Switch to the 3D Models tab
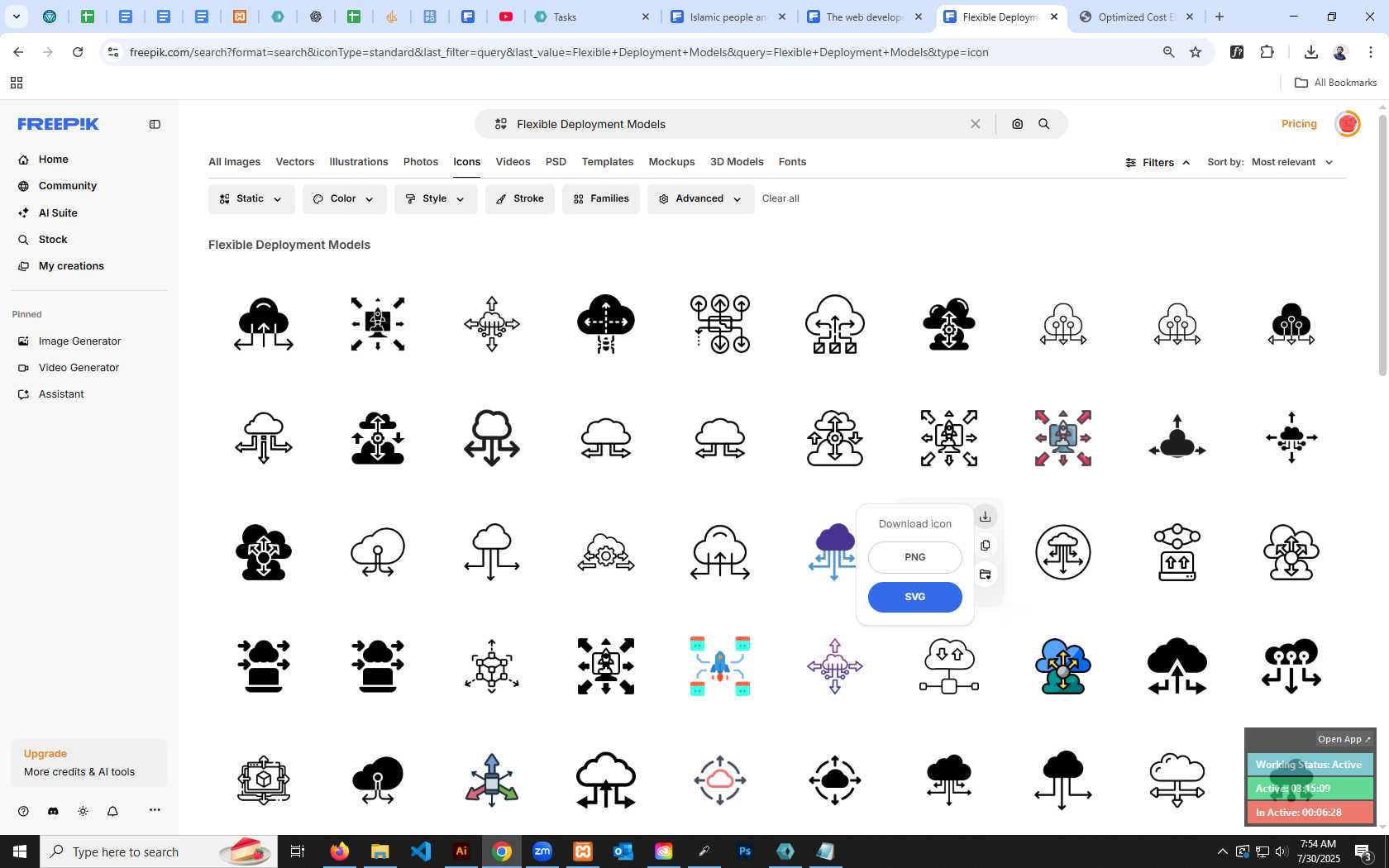This screenshot has height=868, width=1389. click(737, 162)
